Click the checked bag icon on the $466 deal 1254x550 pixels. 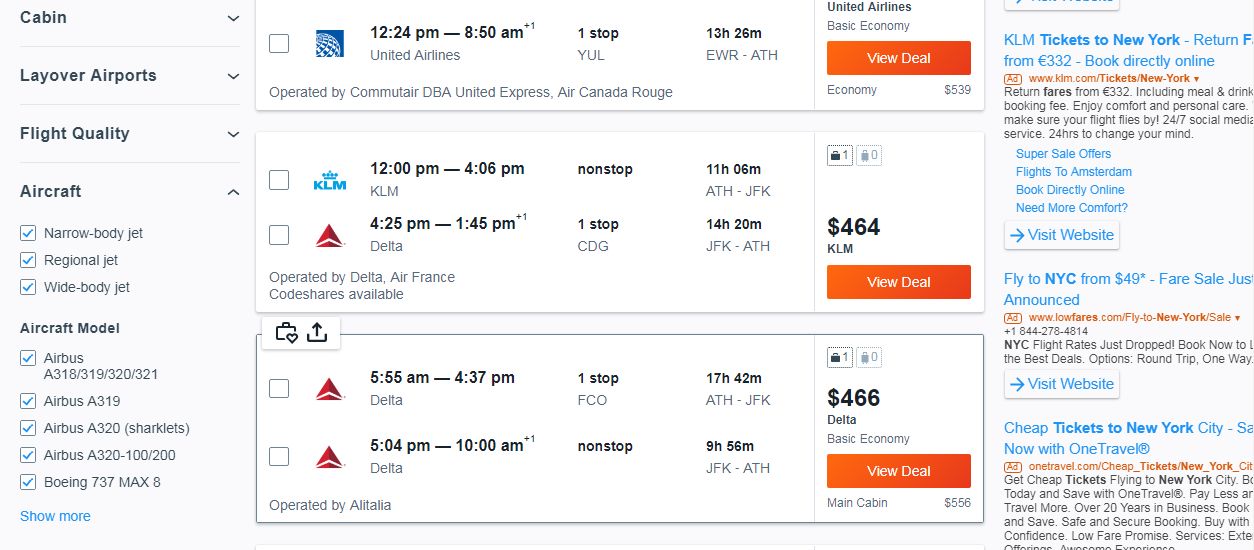pos(869,357)
